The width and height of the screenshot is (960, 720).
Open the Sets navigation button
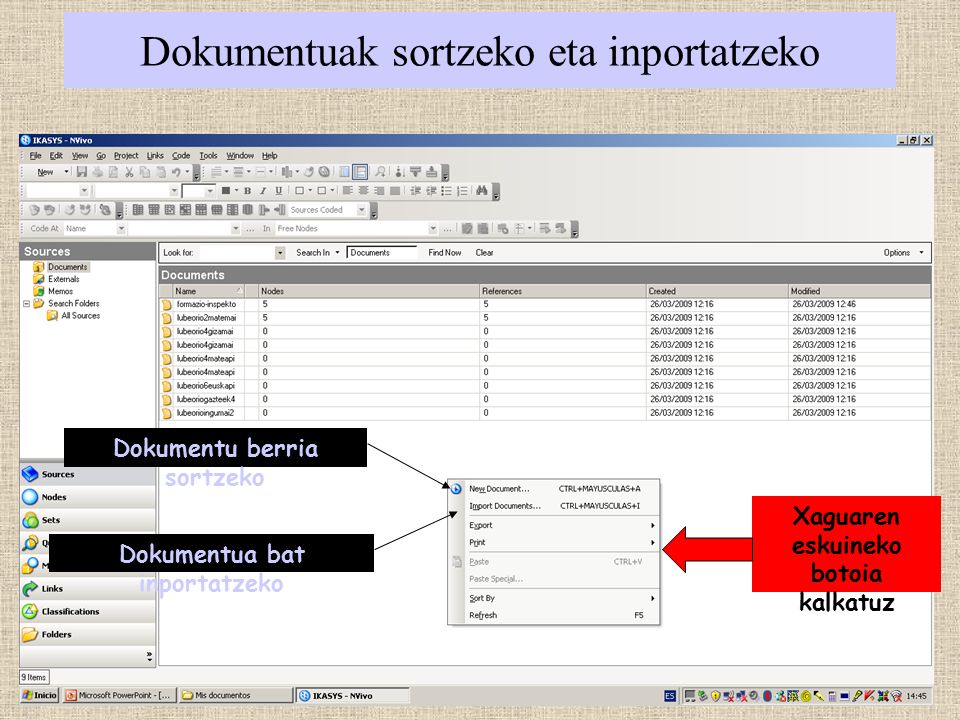click(88, 520)
